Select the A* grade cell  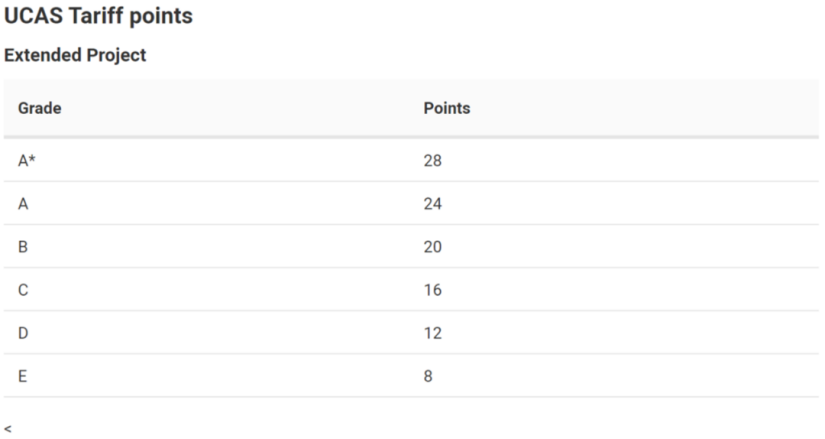[x=27, y=161]
